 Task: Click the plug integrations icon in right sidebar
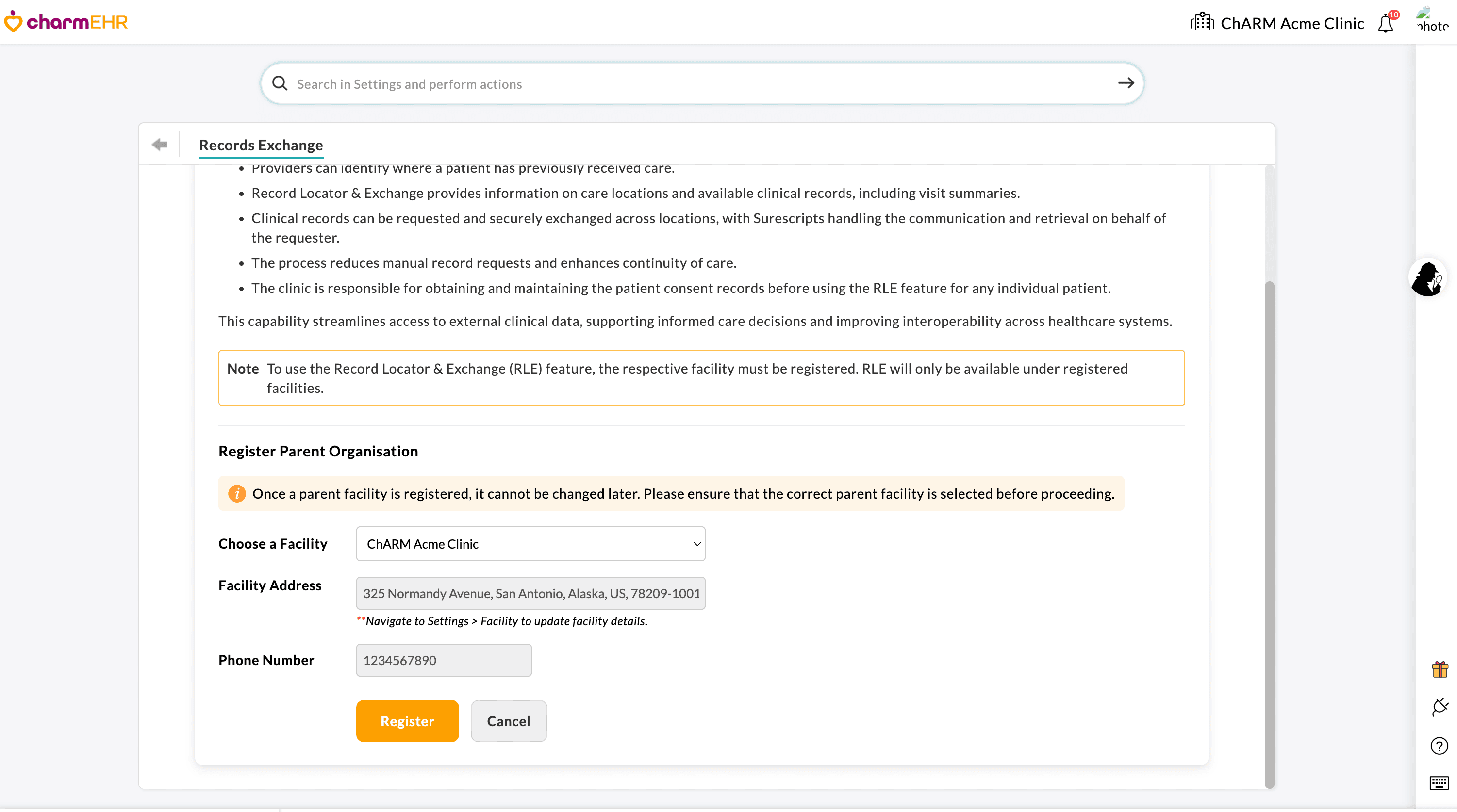coord(1440,708)
